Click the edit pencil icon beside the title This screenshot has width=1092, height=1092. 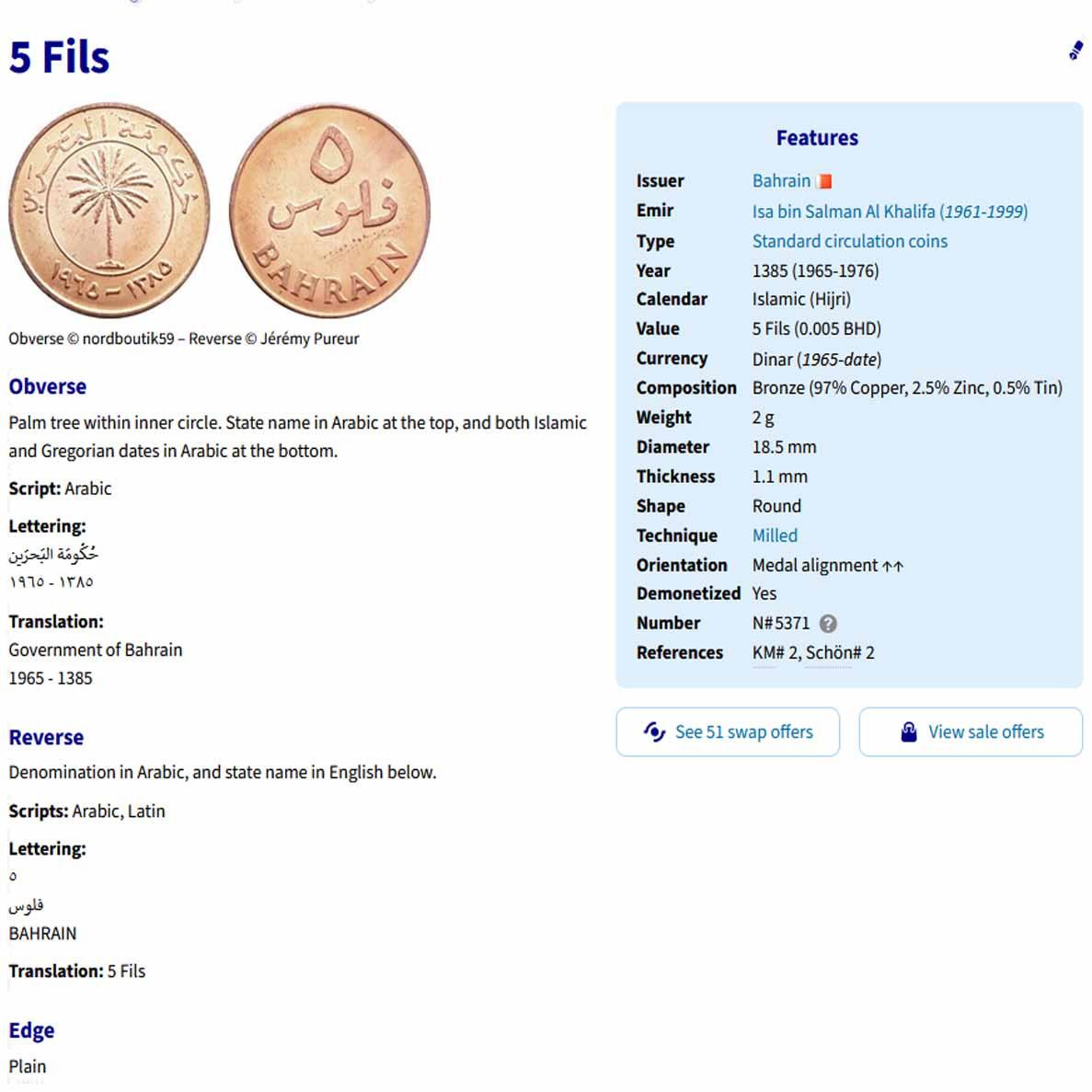coord(1075,51)
